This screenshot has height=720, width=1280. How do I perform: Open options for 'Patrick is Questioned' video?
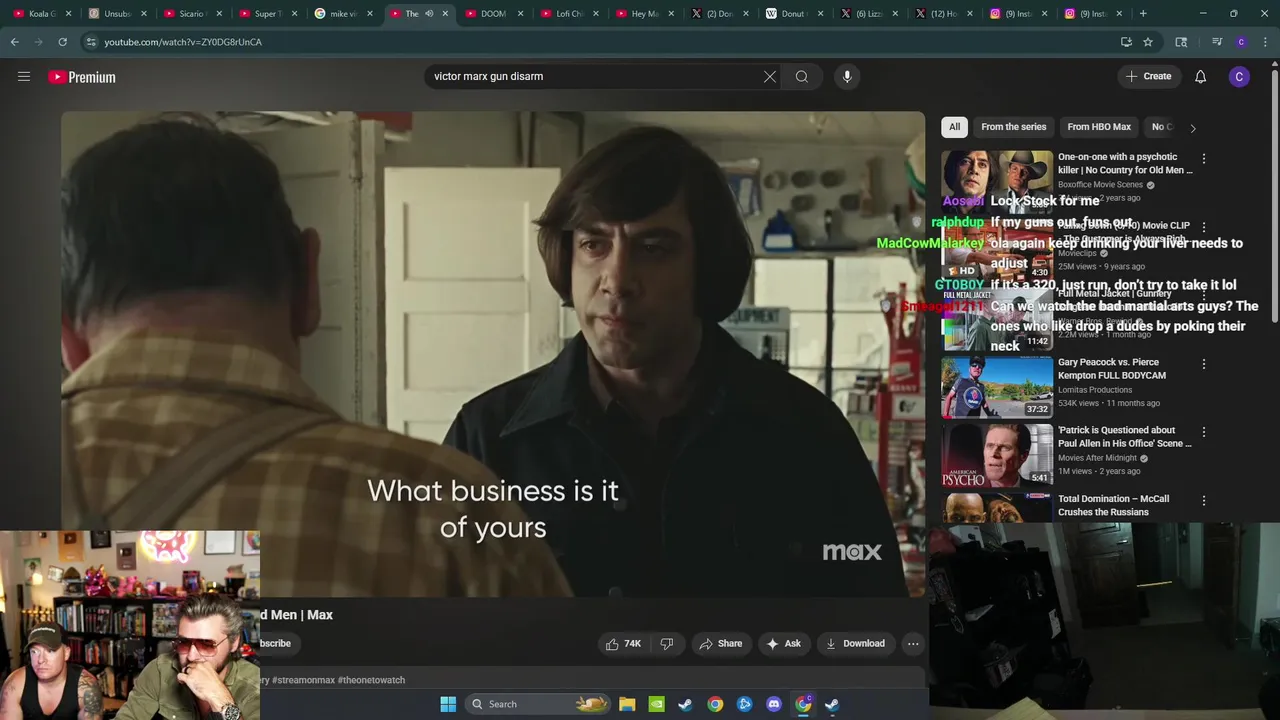(x=1204, y=432)
